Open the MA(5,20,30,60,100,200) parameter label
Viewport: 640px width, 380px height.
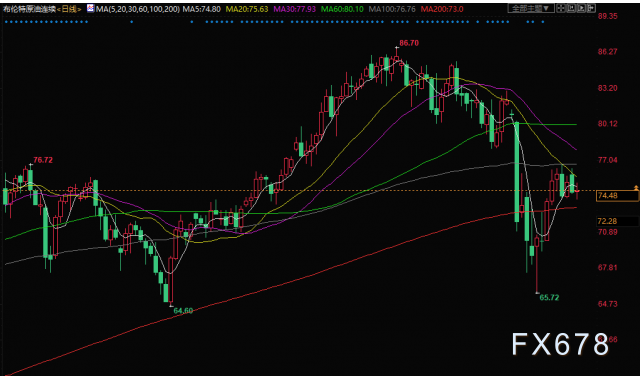138,9
